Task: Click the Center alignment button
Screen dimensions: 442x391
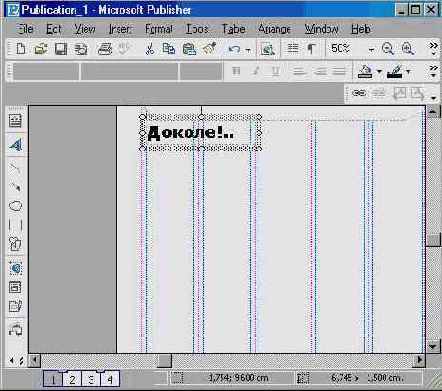Action: tap(320, 71)
